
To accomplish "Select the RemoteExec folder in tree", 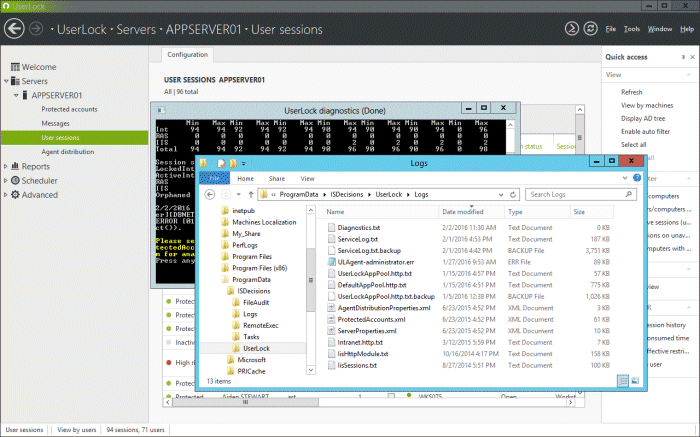I will [x=260, y=325].
